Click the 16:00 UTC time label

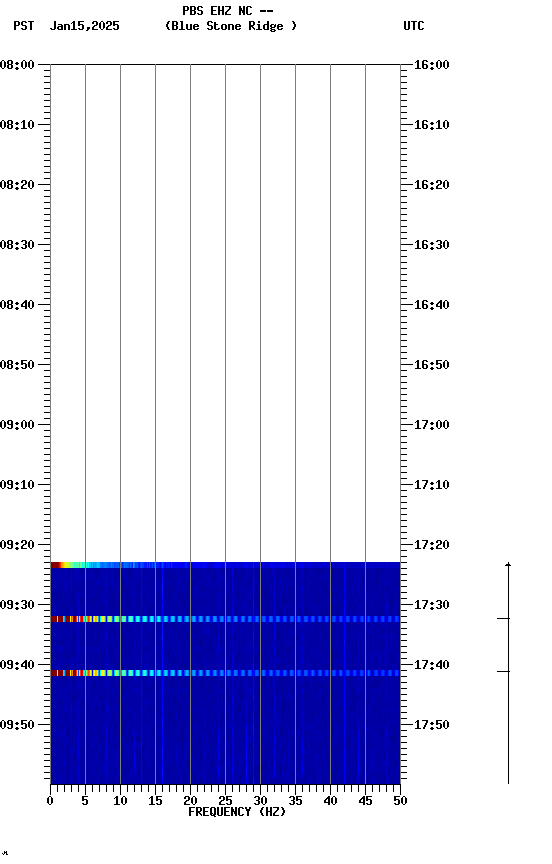tap(432, 65)
